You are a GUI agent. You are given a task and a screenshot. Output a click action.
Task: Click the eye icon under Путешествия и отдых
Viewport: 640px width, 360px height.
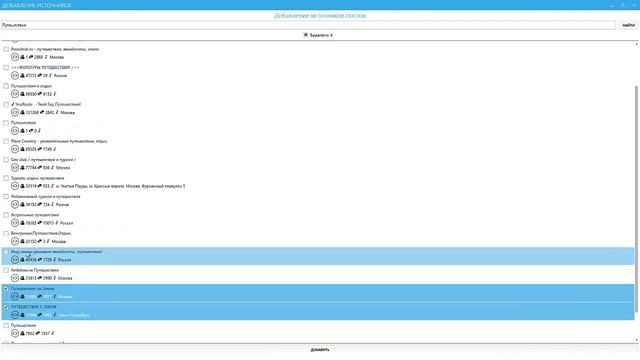pos(15,94)
